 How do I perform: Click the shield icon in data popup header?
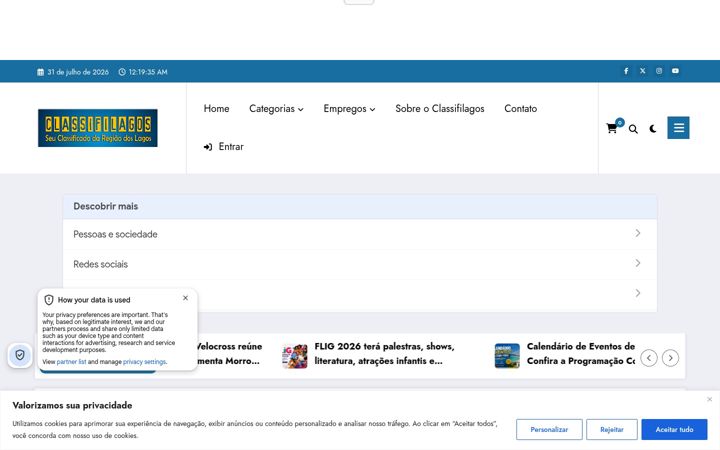(x=49, y=300)
